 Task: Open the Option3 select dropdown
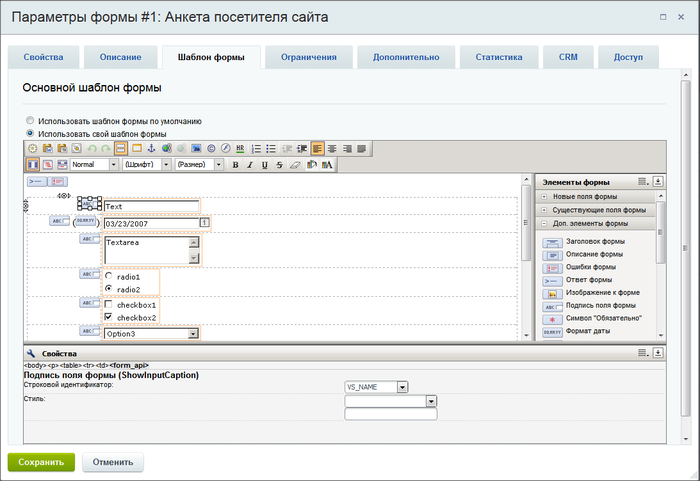[x=193, y=334]
